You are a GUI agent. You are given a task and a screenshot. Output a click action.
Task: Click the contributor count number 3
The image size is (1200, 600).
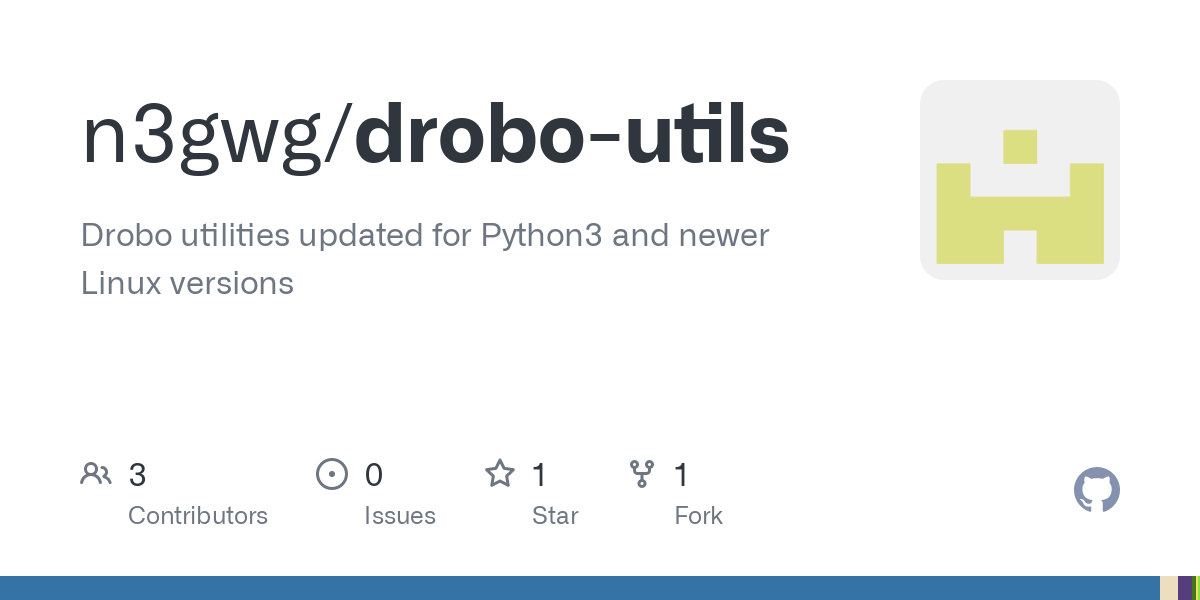point(138,475)
